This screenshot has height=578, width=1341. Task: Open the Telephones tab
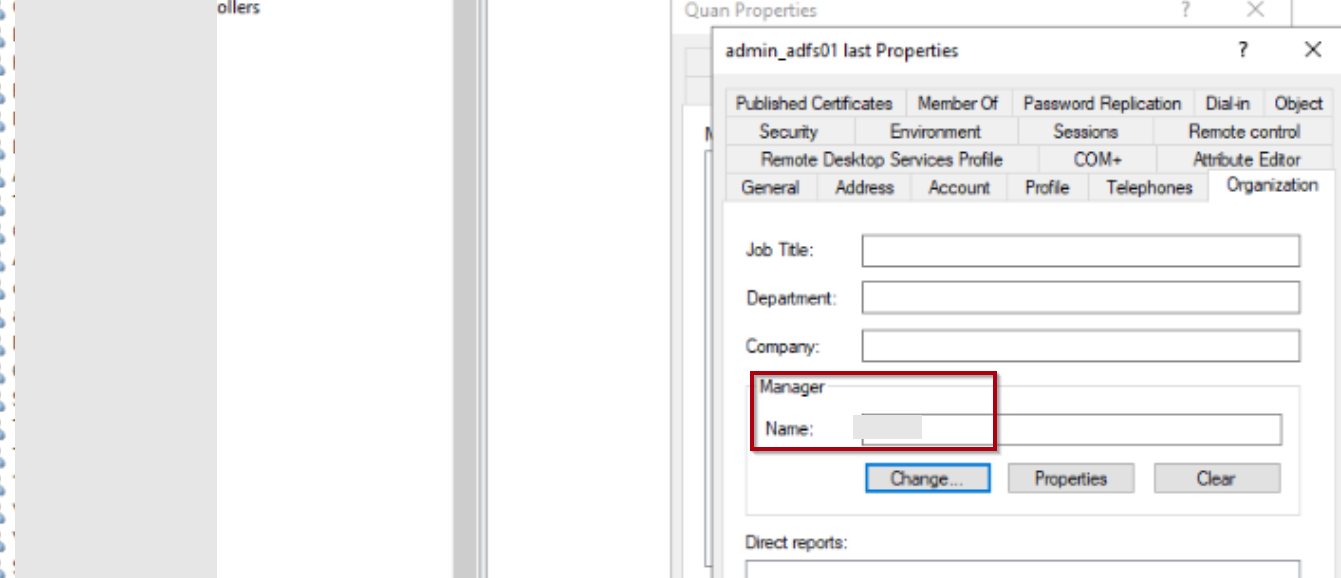coord(1149,187)
